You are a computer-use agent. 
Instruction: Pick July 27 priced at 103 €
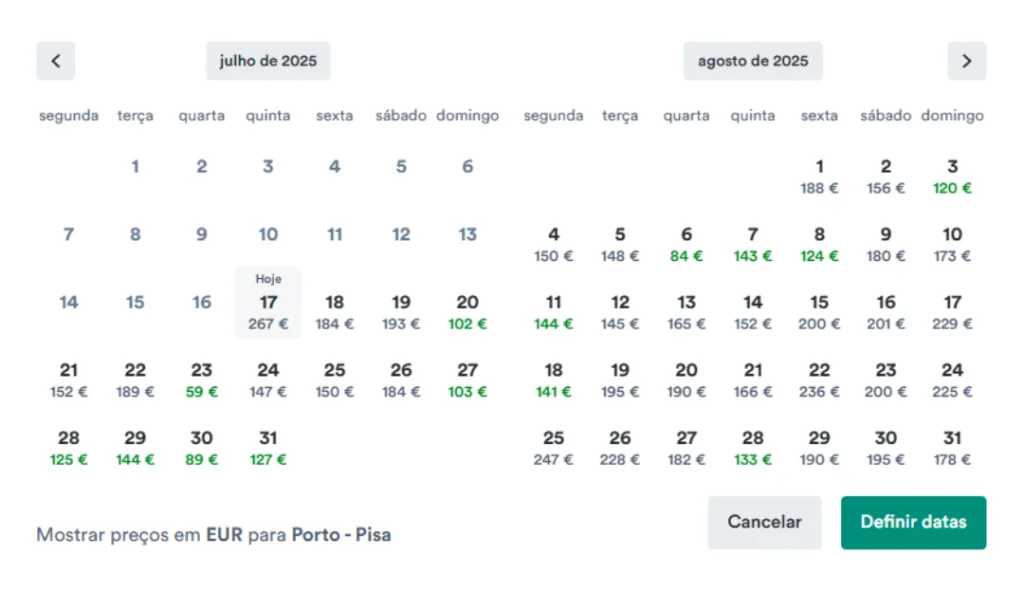pyautogui.click(x=467, y=379)
